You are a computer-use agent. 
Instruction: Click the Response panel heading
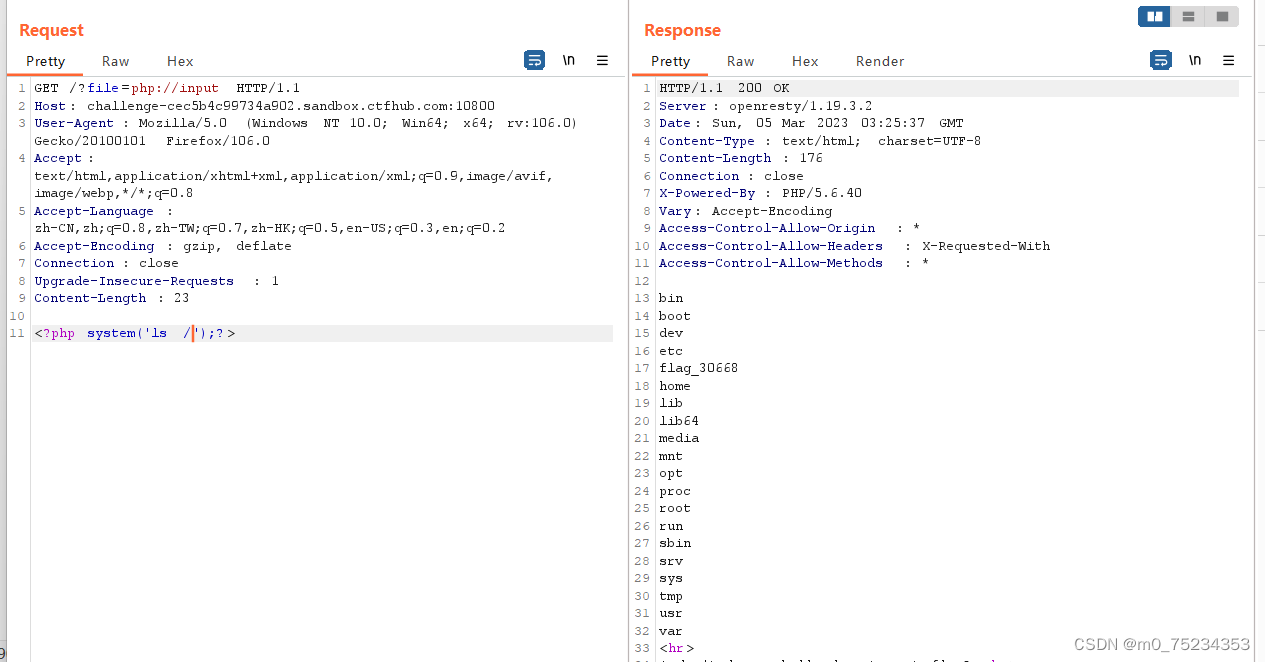682,30
